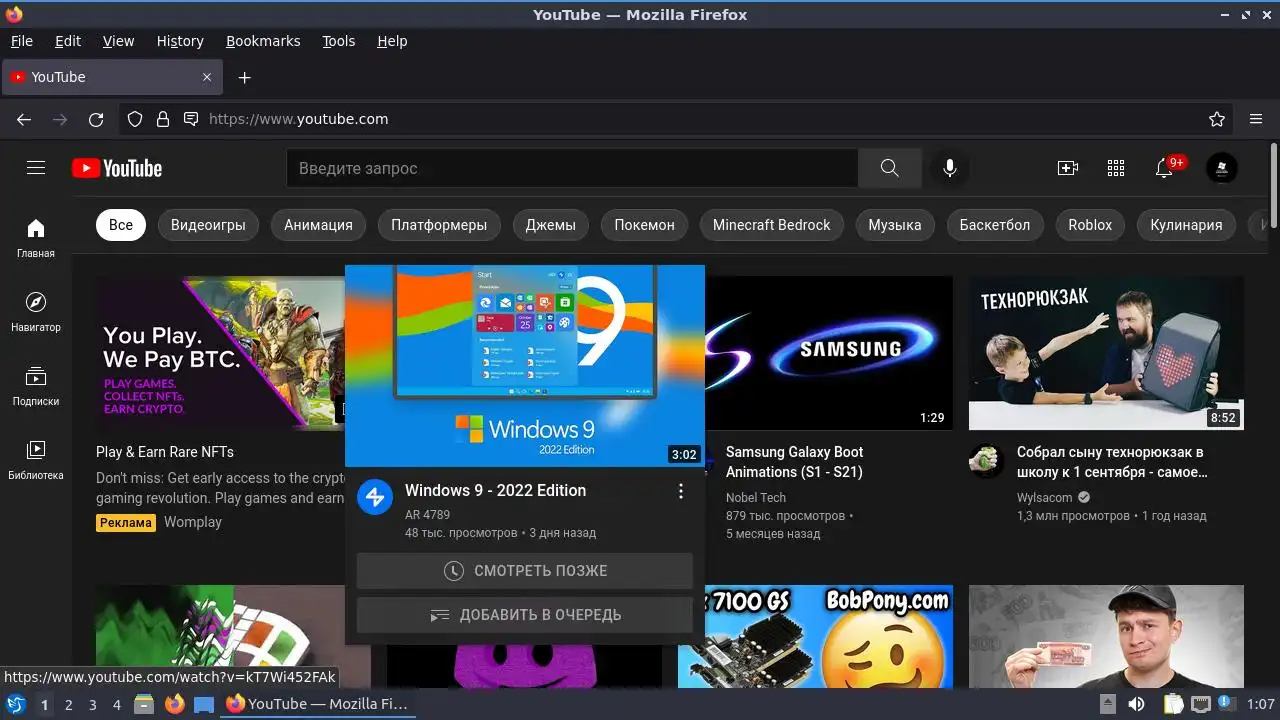The width and height of the screenshot is (1280, 720).
Task: Open Windows 9 - 2022 Edition title
Action: 495,490
